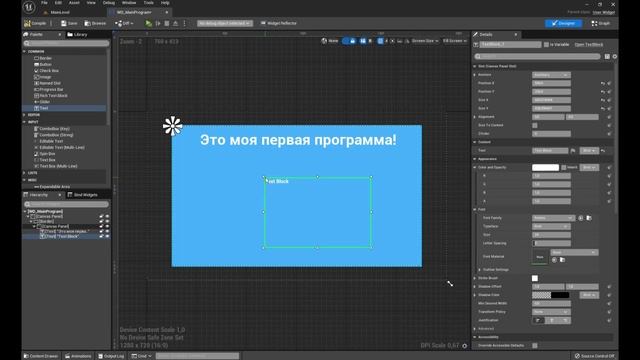
Task: Collapse the Common palette category
Action: [25, 52]
